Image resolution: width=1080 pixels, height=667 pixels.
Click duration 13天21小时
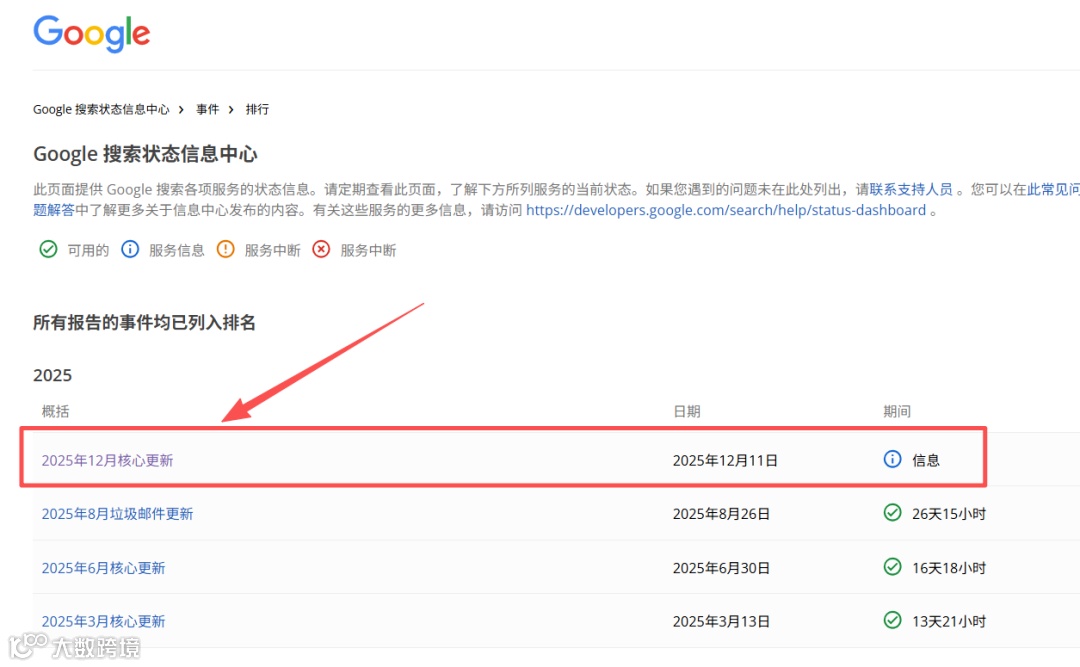pyautogui.click(x=949, y=622)
